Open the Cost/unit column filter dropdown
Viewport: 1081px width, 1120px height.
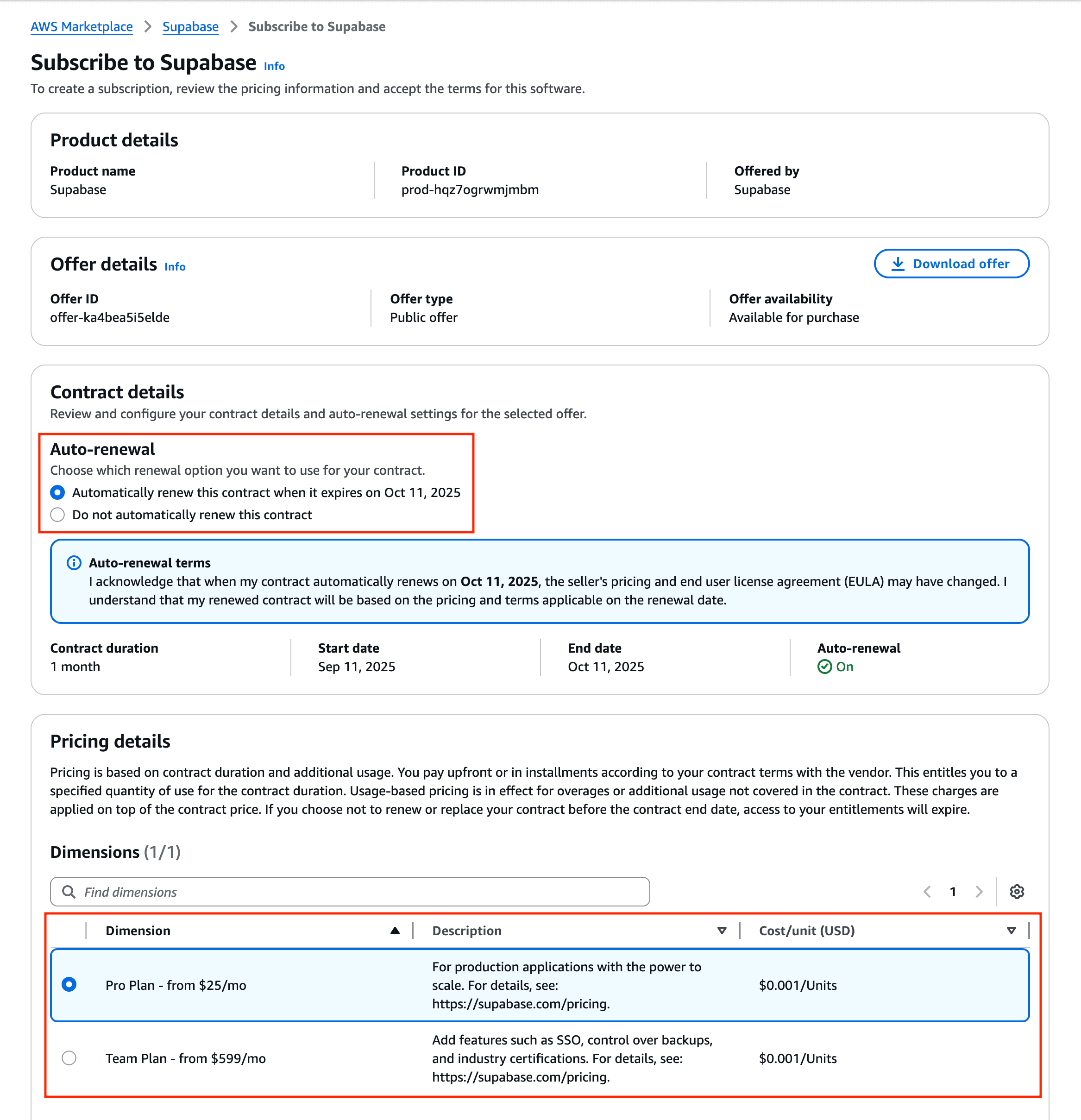tap(1011, 930)
